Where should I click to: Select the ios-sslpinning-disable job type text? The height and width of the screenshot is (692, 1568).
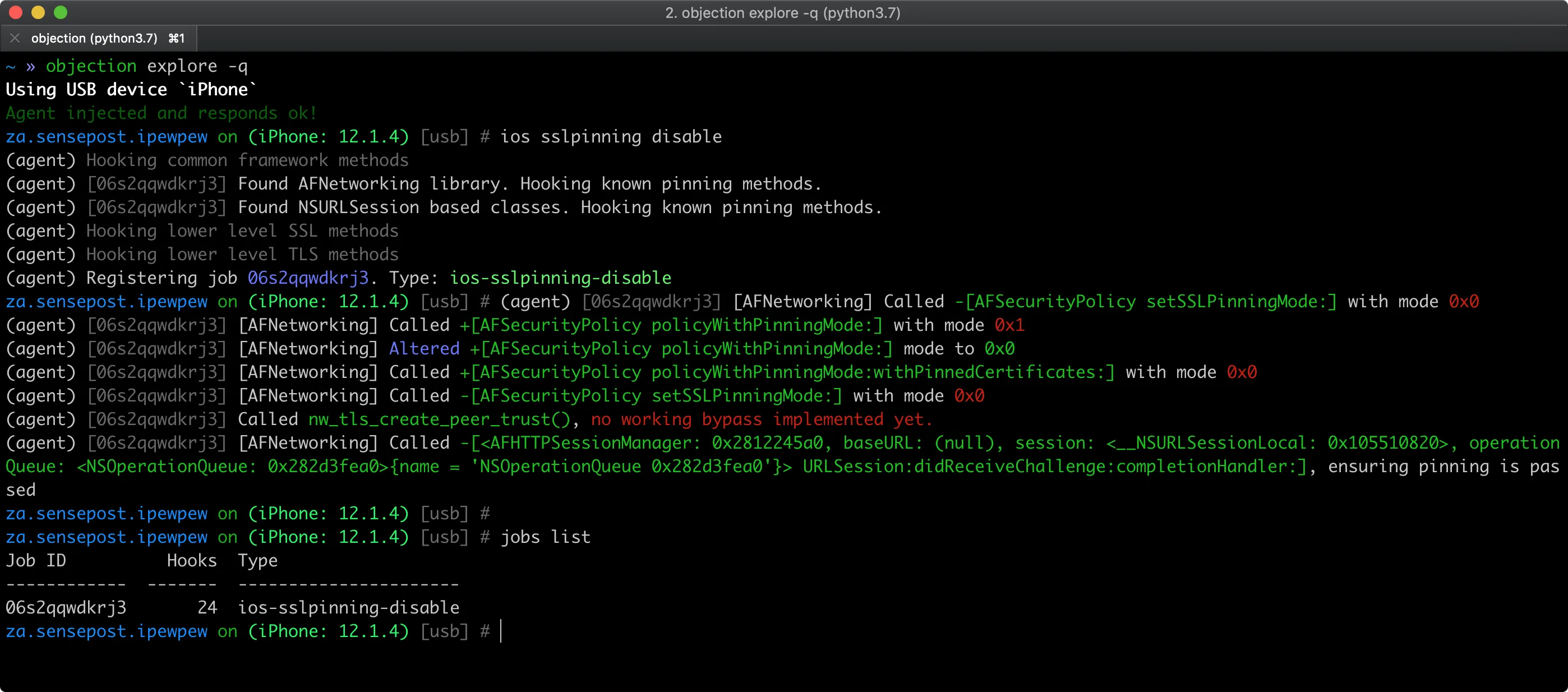coord(349,607)
